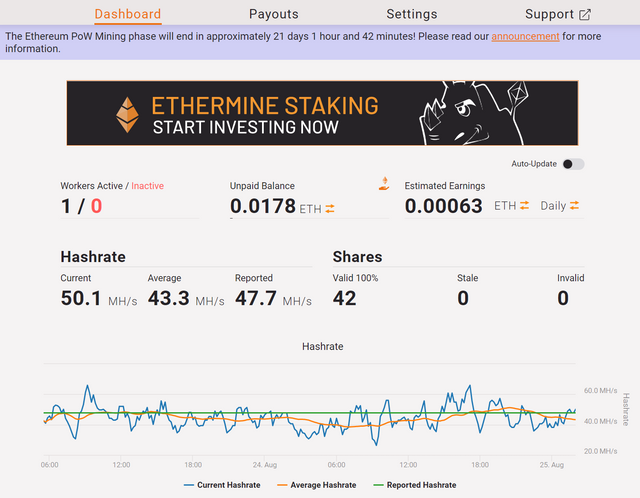Click the ETH unit beside Estimated Earnings
Image resolution: width=640 pixels, height=498 pixels.
tap(505, 206)
